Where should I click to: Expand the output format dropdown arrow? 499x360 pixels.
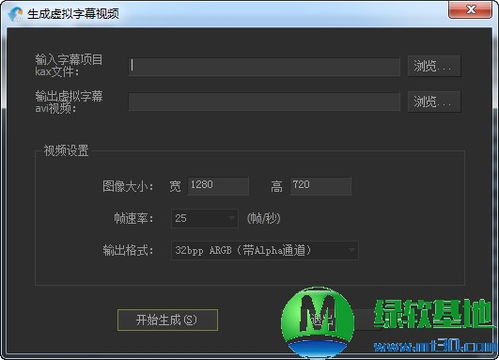(x=351, y=250)
